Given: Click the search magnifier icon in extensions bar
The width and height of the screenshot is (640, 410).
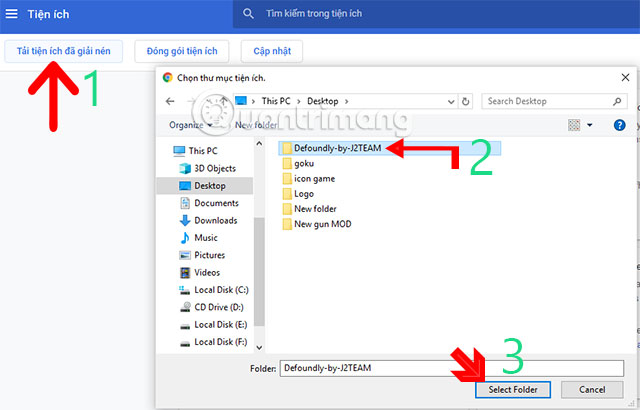Looking at the screenshot, I should [248, 15].
